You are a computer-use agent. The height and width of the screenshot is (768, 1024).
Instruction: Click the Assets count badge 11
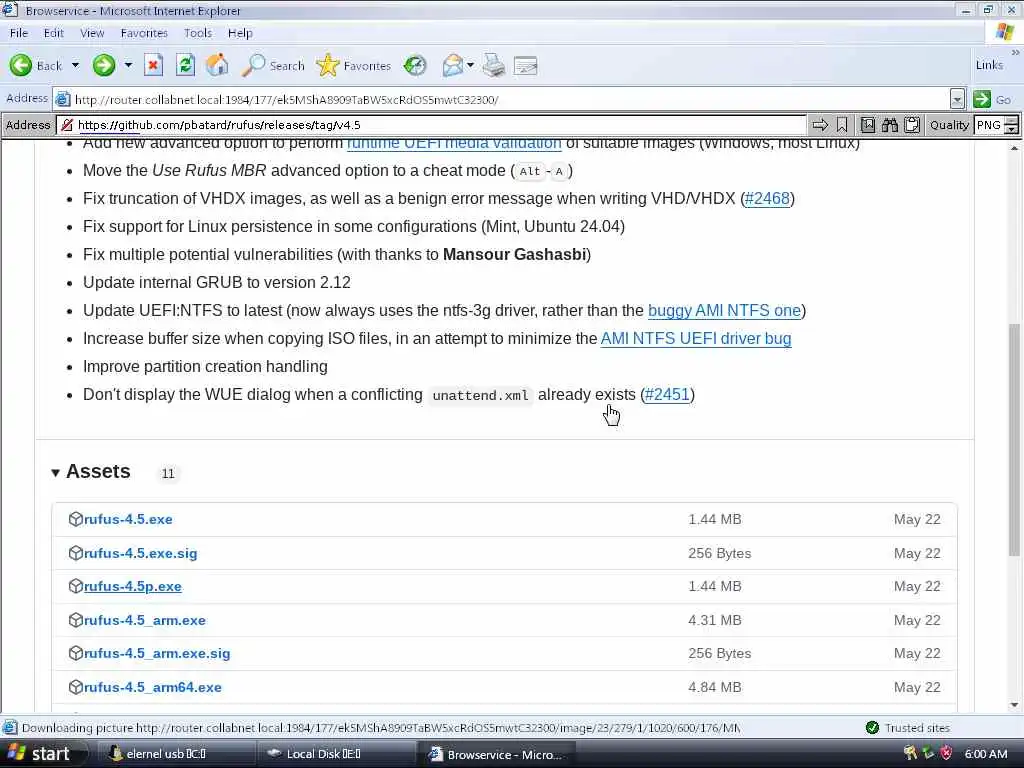click(168, 473)
